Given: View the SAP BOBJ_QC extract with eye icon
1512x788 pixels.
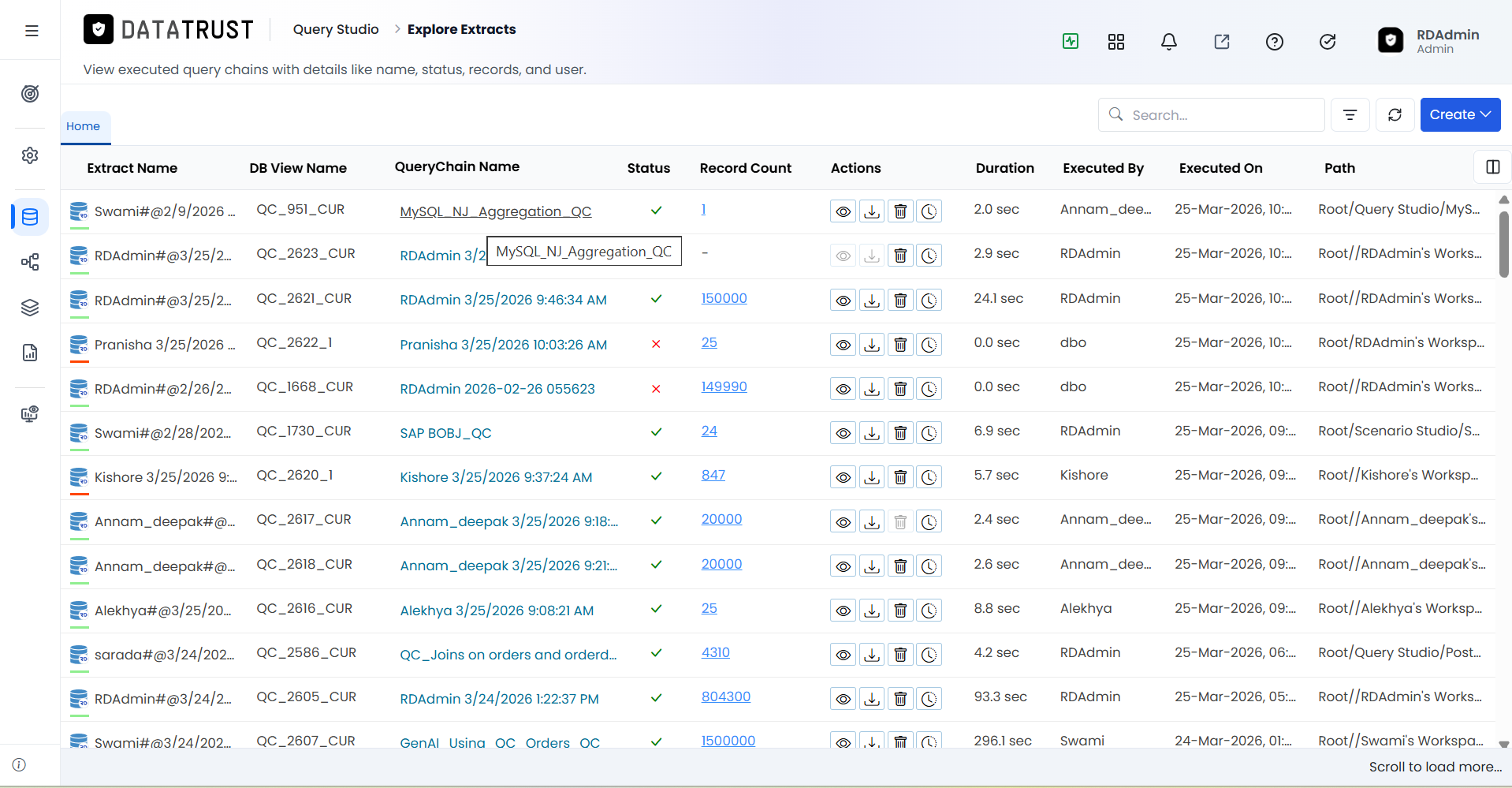Looking at the screenshot, I should tap(843, 433).
